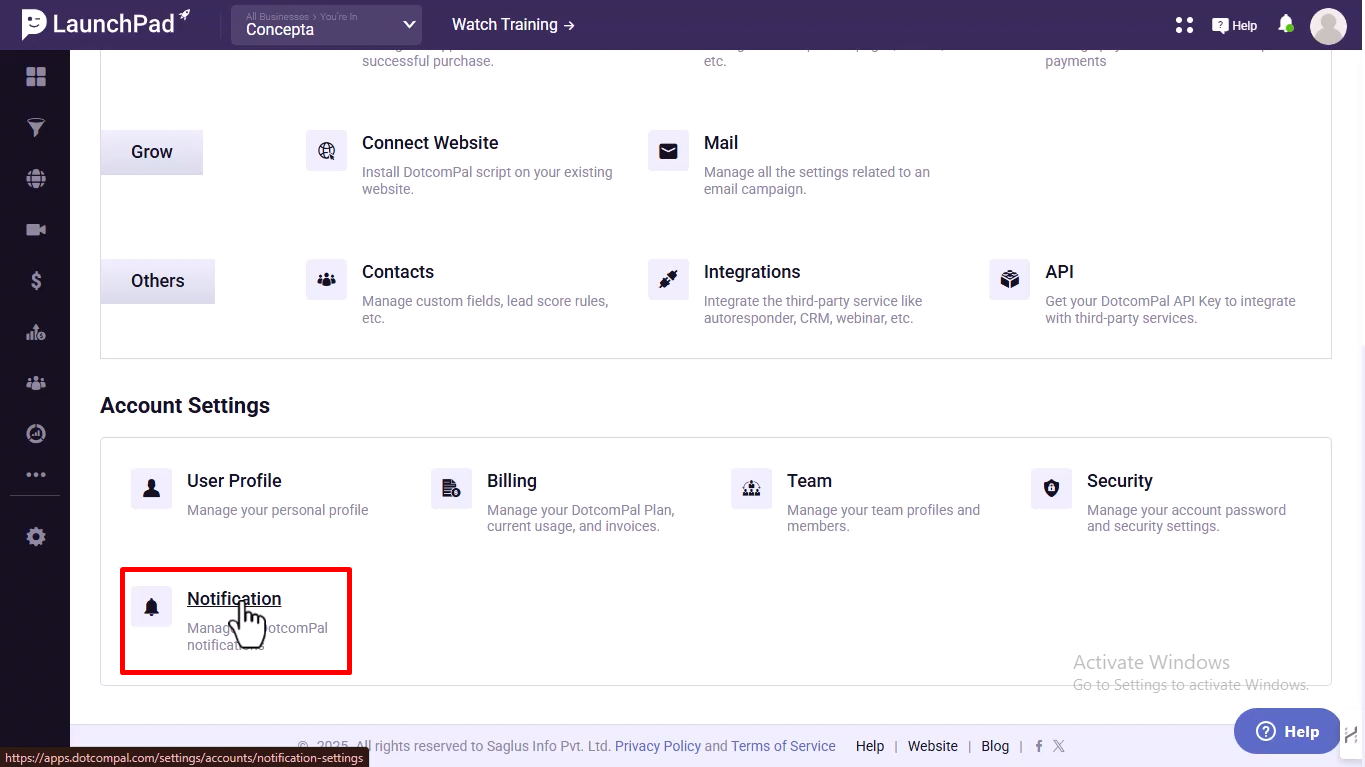Open the funnel icon in sidebar
The height and width of the screenshot is (767, 1365).
pyautogui.click(x=36, y=128)
